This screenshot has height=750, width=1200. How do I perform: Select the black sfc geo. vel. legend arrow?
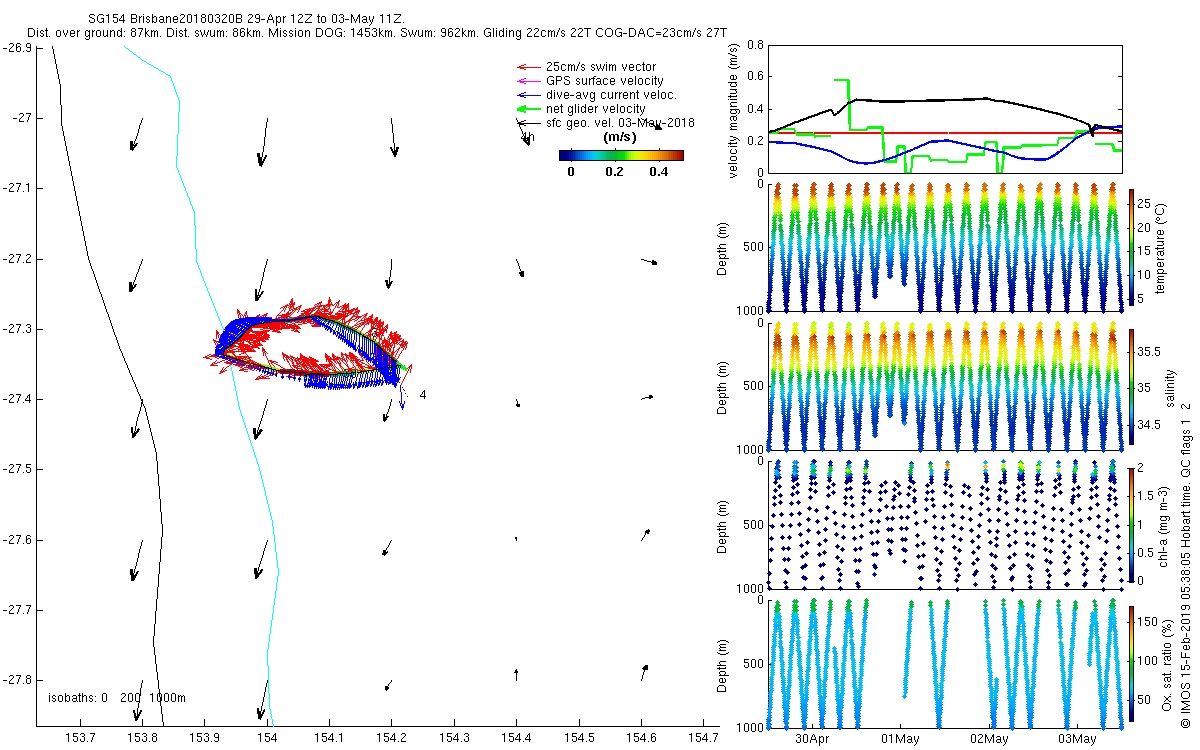click(x=525, y=123)
